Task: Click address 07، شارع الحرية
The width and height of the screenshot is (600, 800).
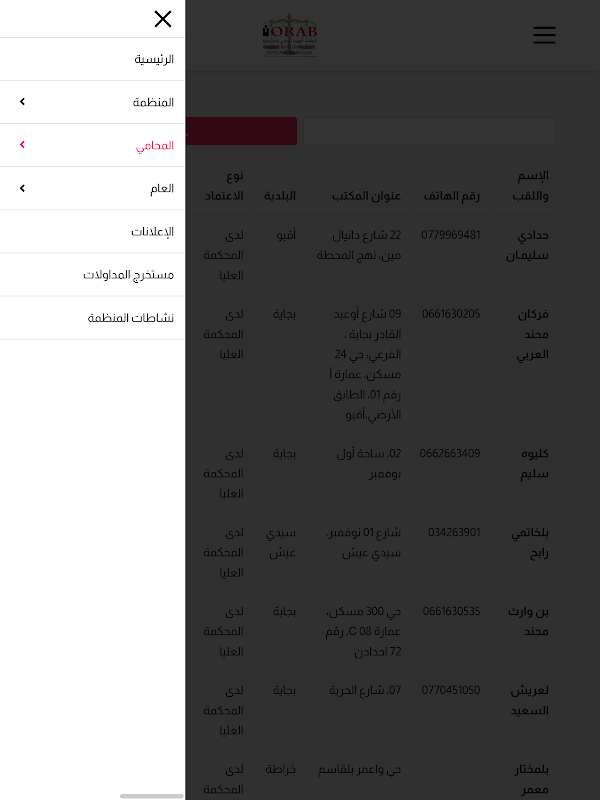Action: tap(365, 690)
